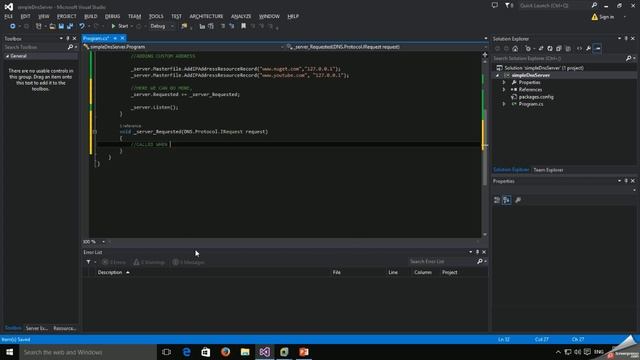
Task: Toggle Show All Files in Solution Explorer
Action: [568, 49]
